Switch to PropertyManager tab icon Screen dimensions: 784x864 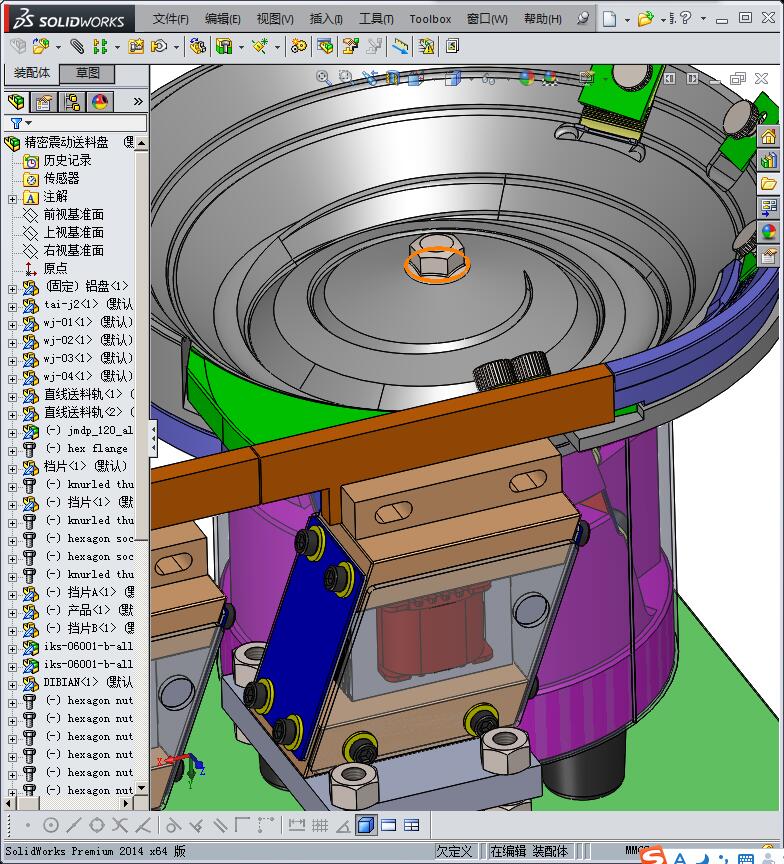(x=44, y=102)
